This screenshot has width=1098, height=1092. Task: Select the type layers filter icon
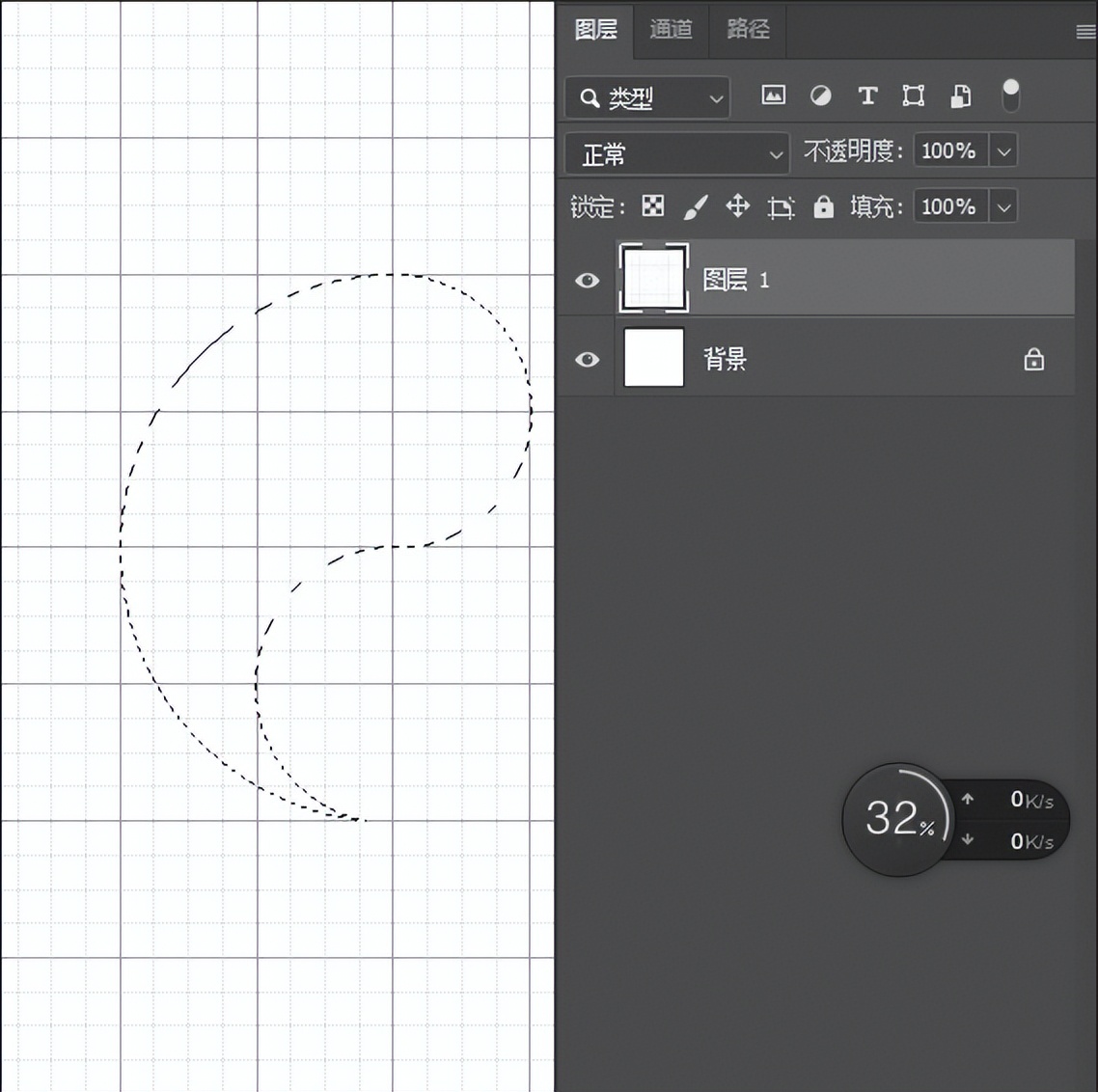[866, 96]
